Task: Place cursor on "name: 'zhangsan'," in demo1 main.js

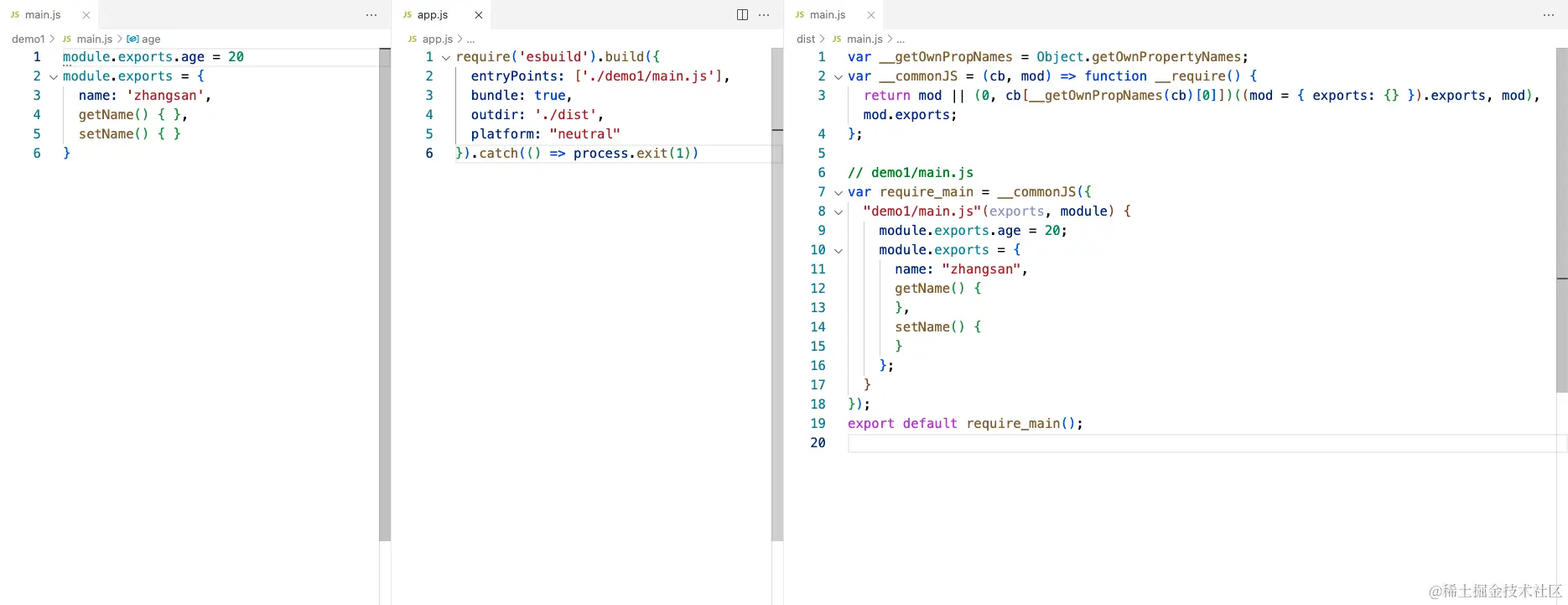Action: pos(145,96)
